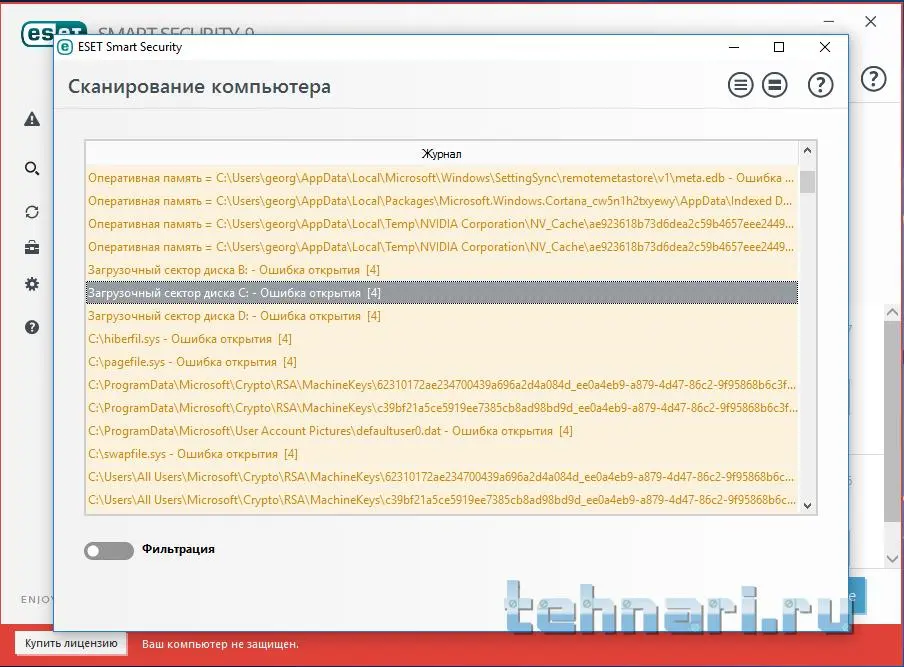Open the settings gear icon in sidebar
The width and height of the screenshot is (904, 667).
click(32, 284)
